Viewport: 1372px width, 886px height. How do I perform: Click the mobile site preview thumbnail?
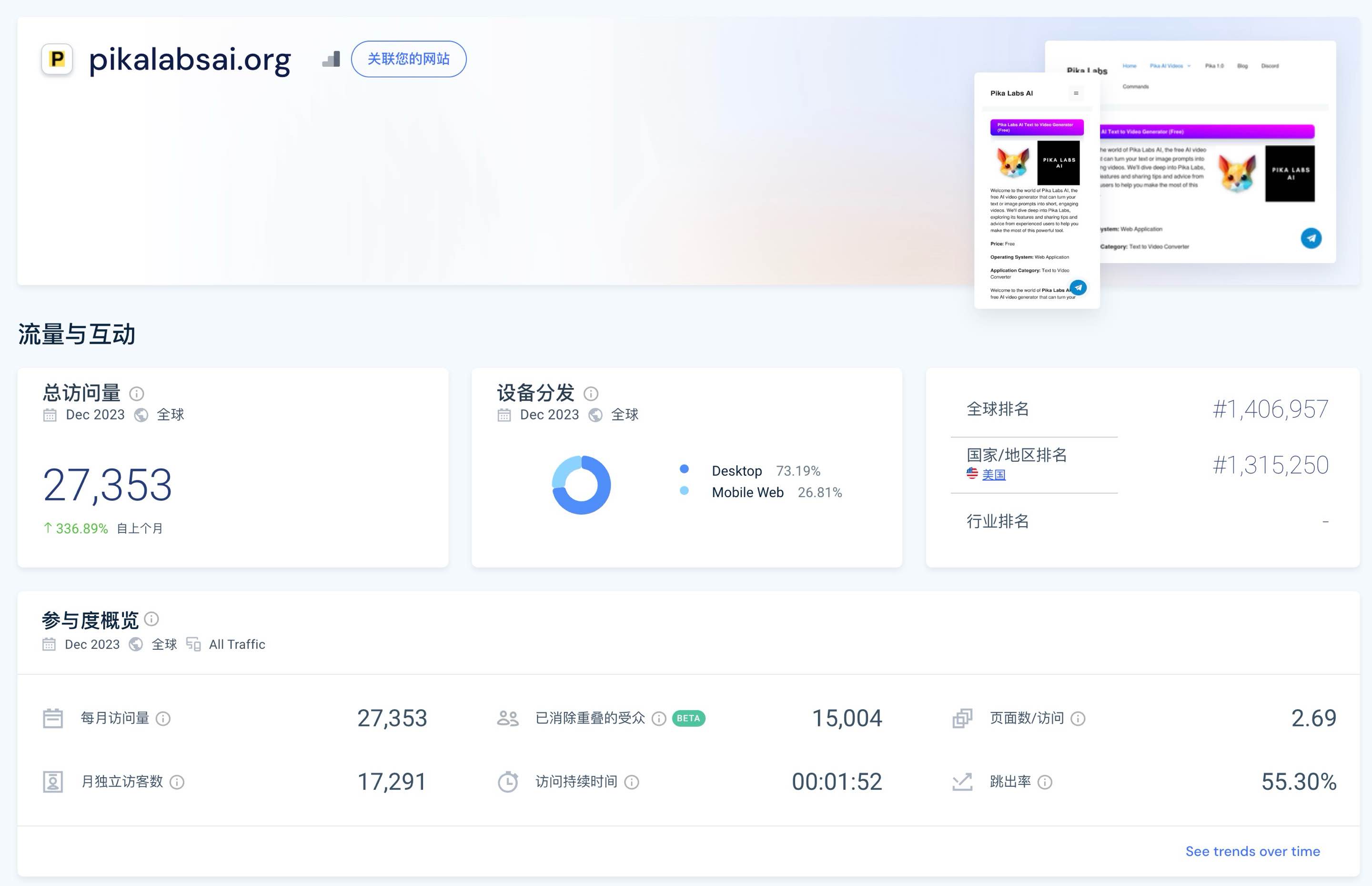pos(1037,191)
